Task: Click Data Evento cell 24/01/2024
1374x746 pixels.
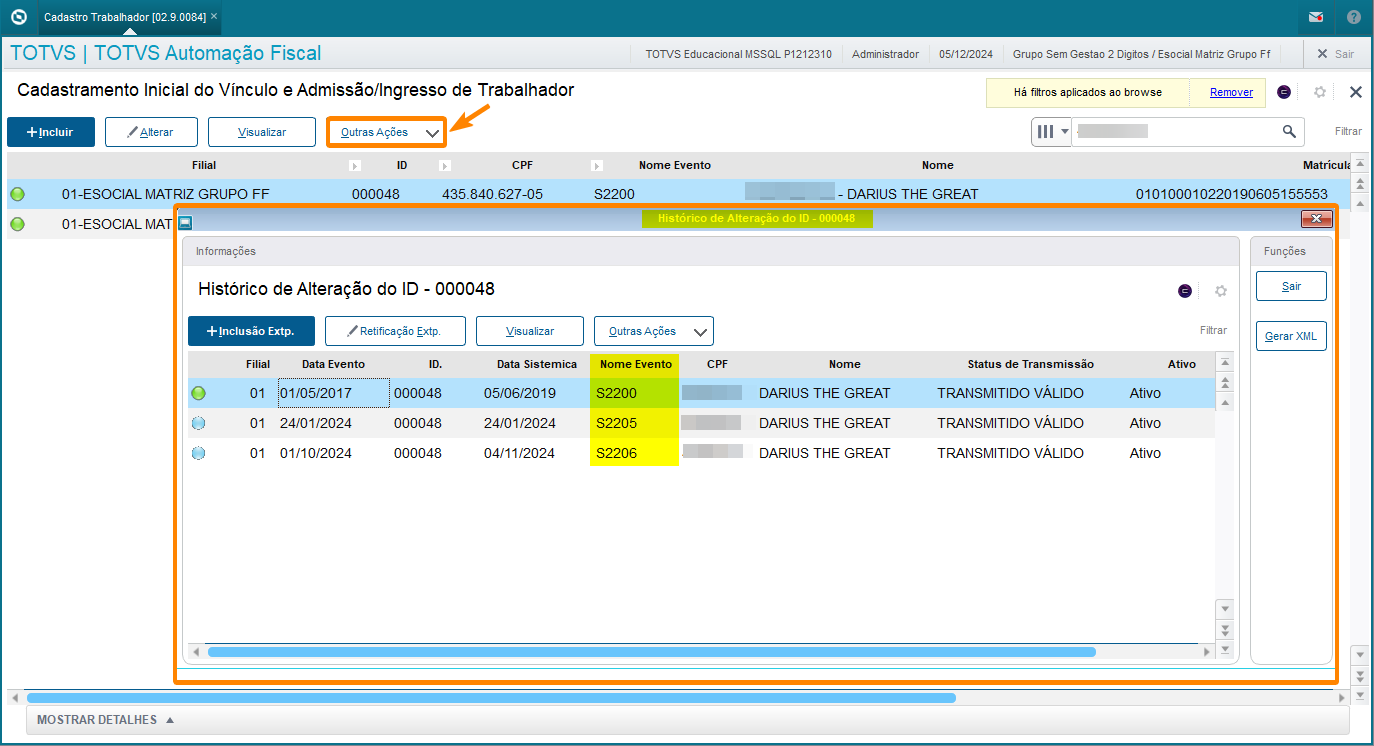Action: click(x=316, y=423)
